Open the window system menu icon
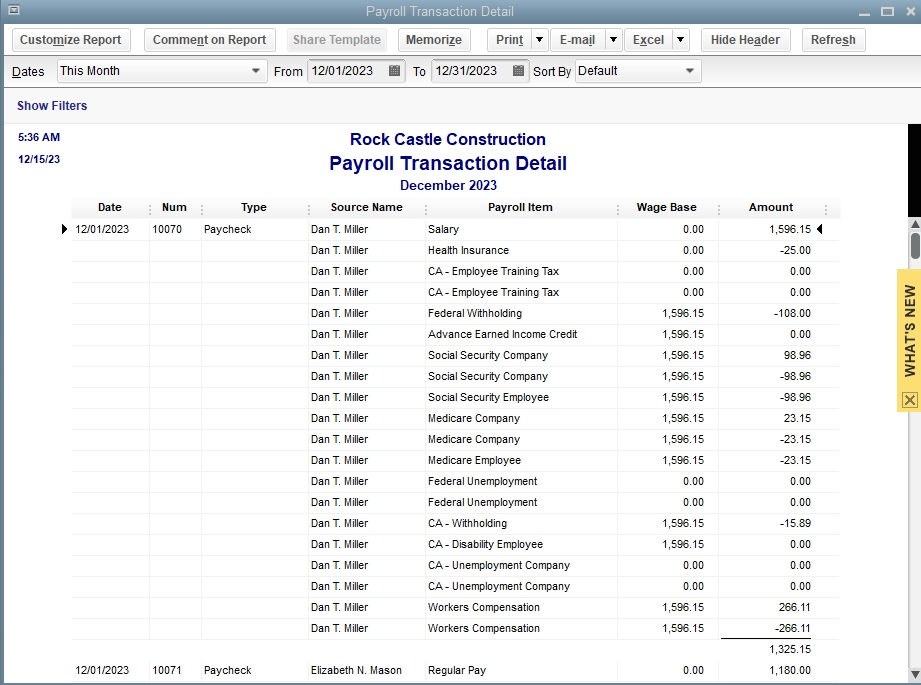This screenshot has height=685, width=921. coord(13,11)
